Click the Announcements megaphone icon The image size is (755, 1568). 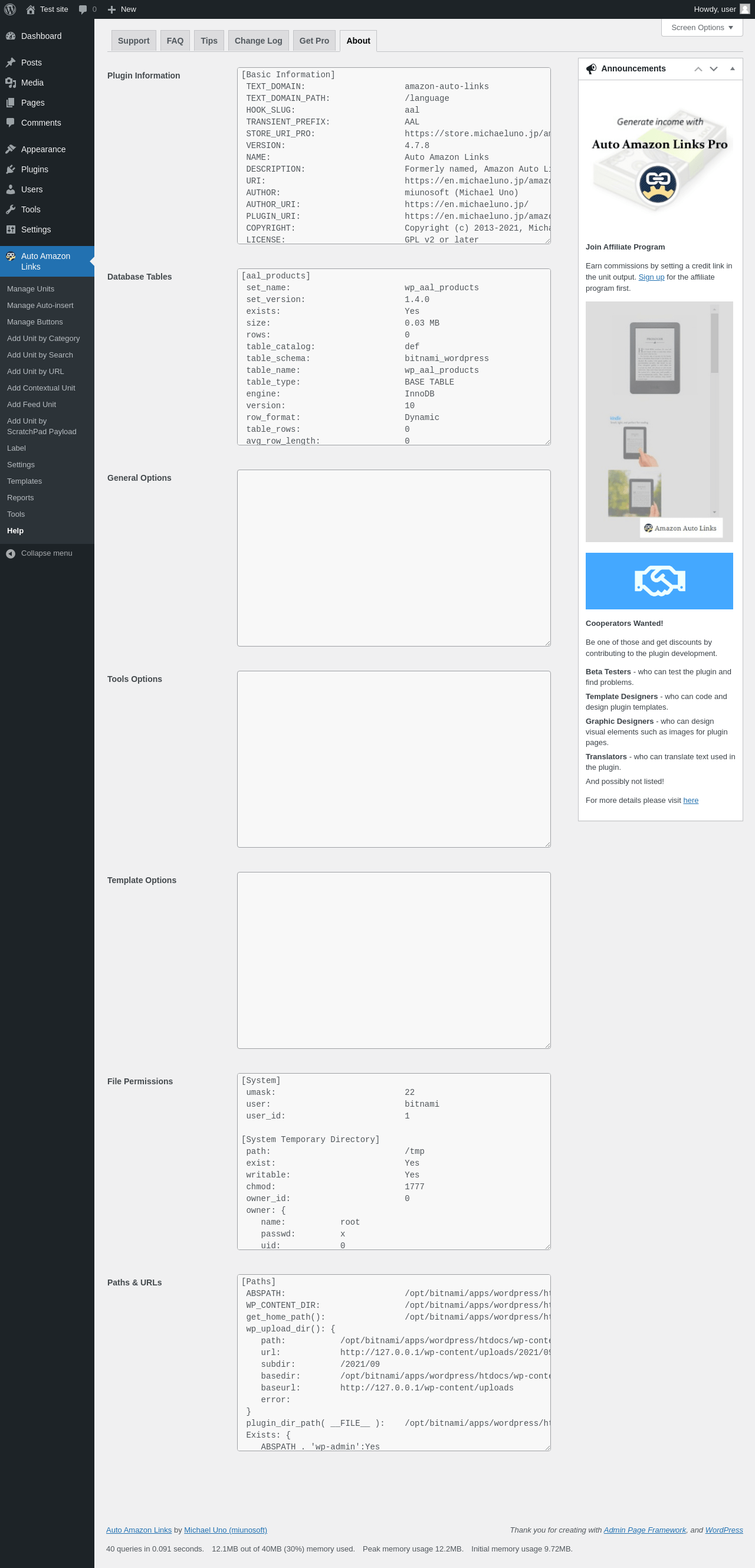(x=592, y=69)
